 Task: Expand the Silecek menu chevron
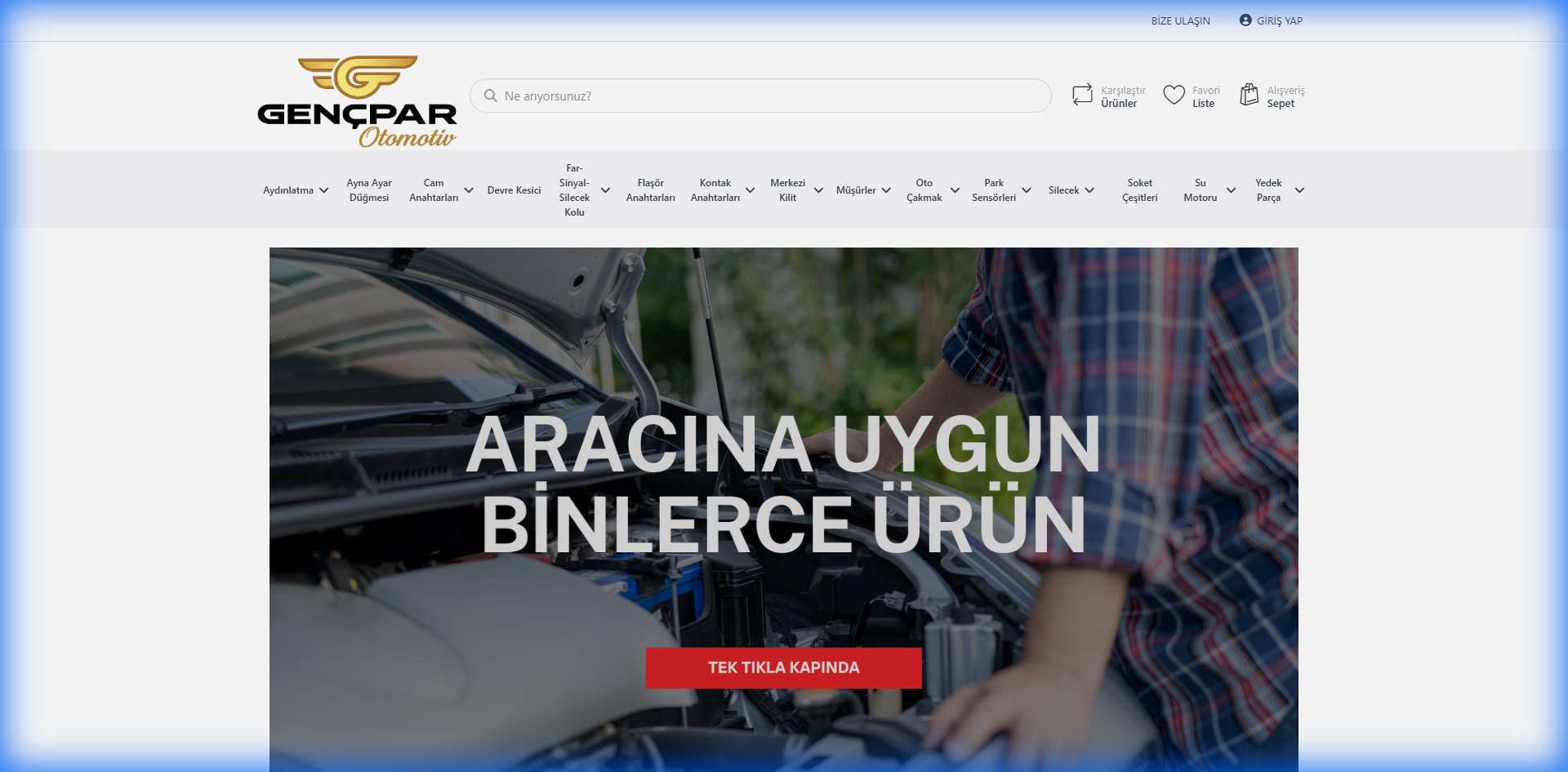(1089, 190)
